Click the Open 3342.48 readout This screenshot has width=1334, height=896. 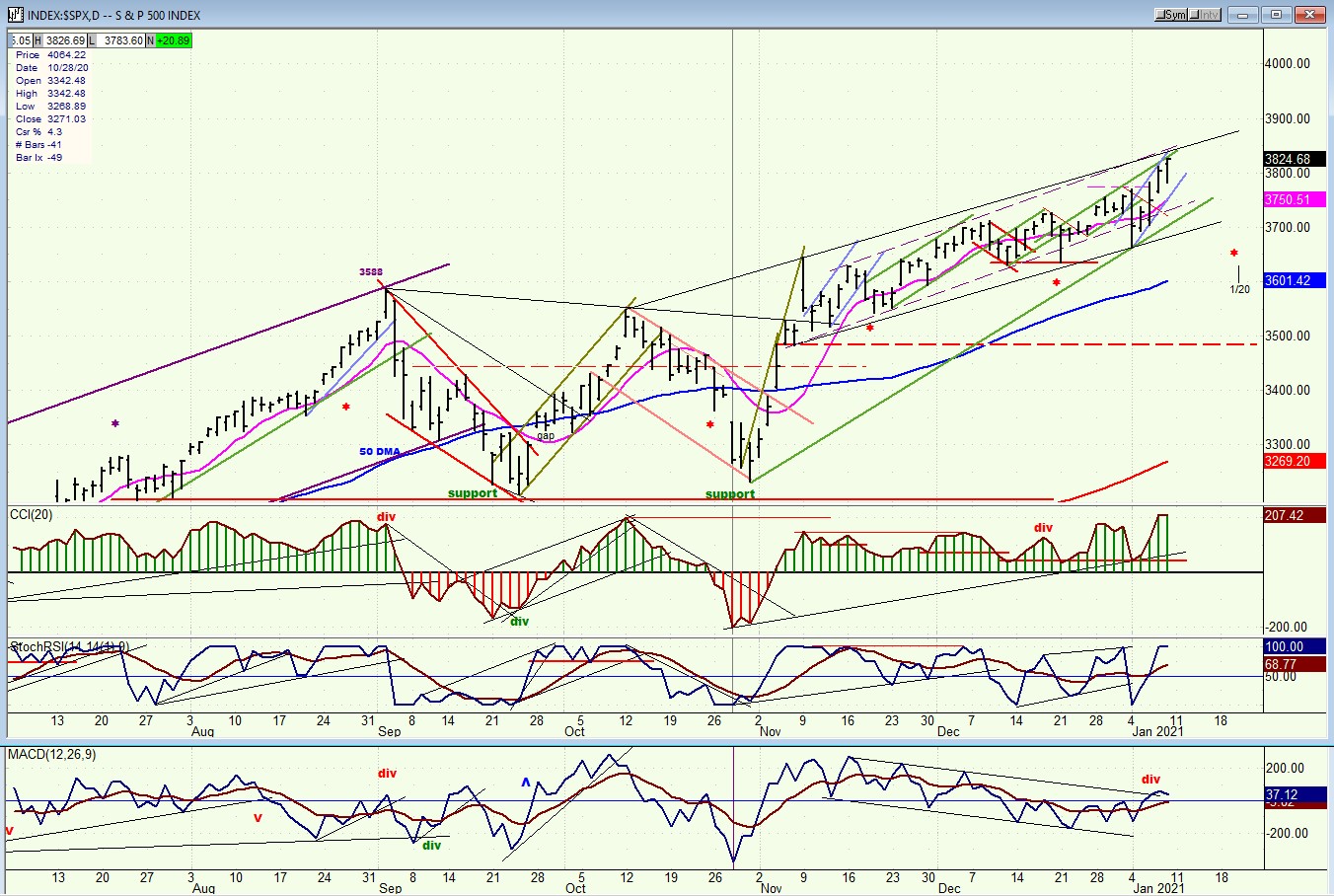50,81
